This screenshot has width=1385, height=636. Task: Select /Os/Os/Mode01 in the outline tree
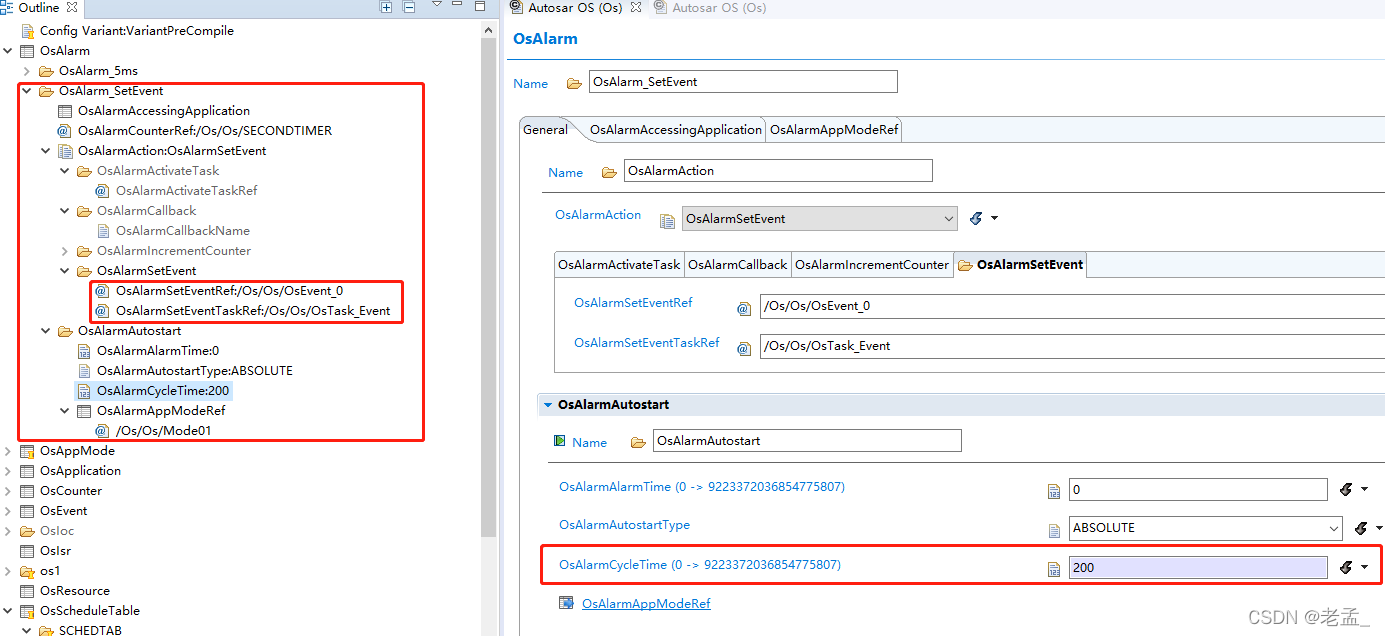pyautogui.click(x=163, y=431)
